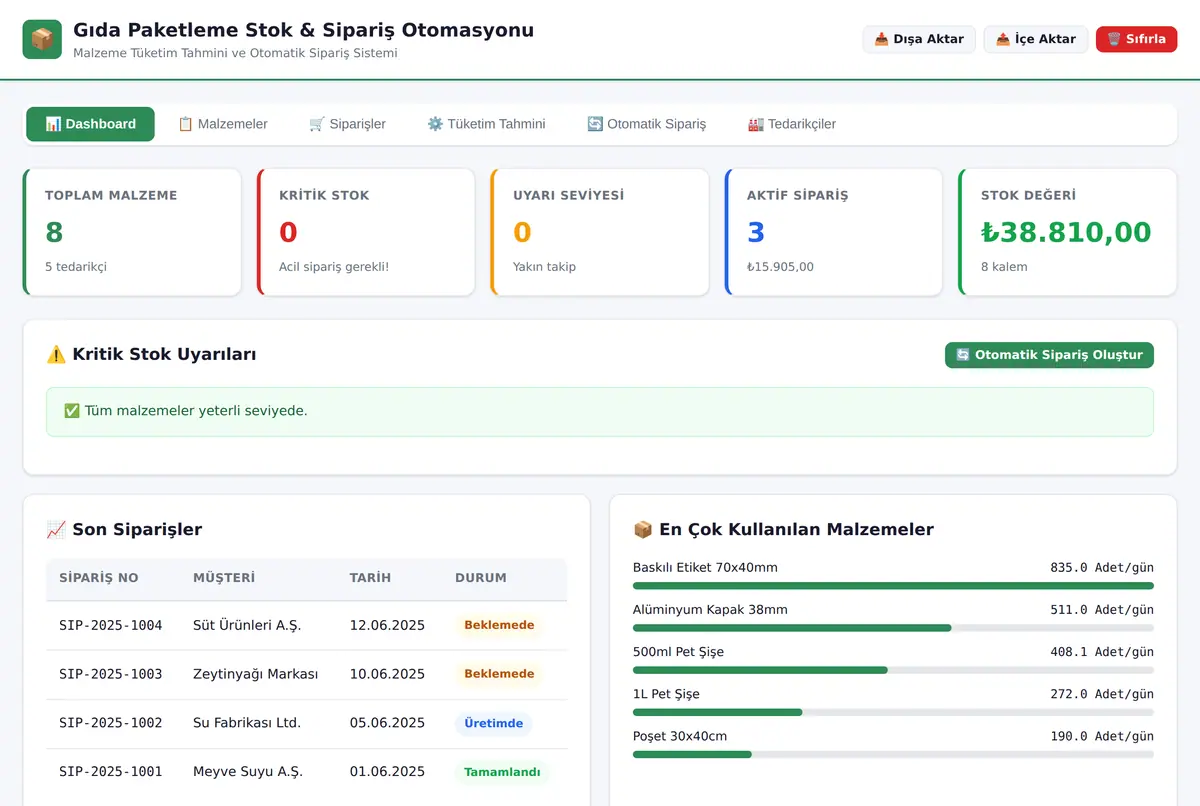Click the 500ml Pet Şişe material label

pos(678,652)
